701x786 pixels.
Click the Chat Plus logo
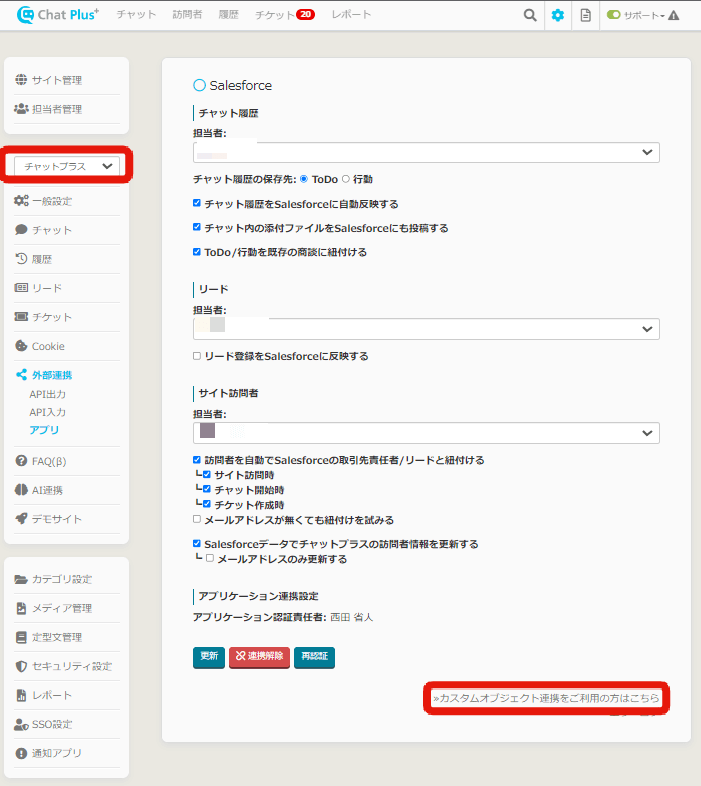58,15
